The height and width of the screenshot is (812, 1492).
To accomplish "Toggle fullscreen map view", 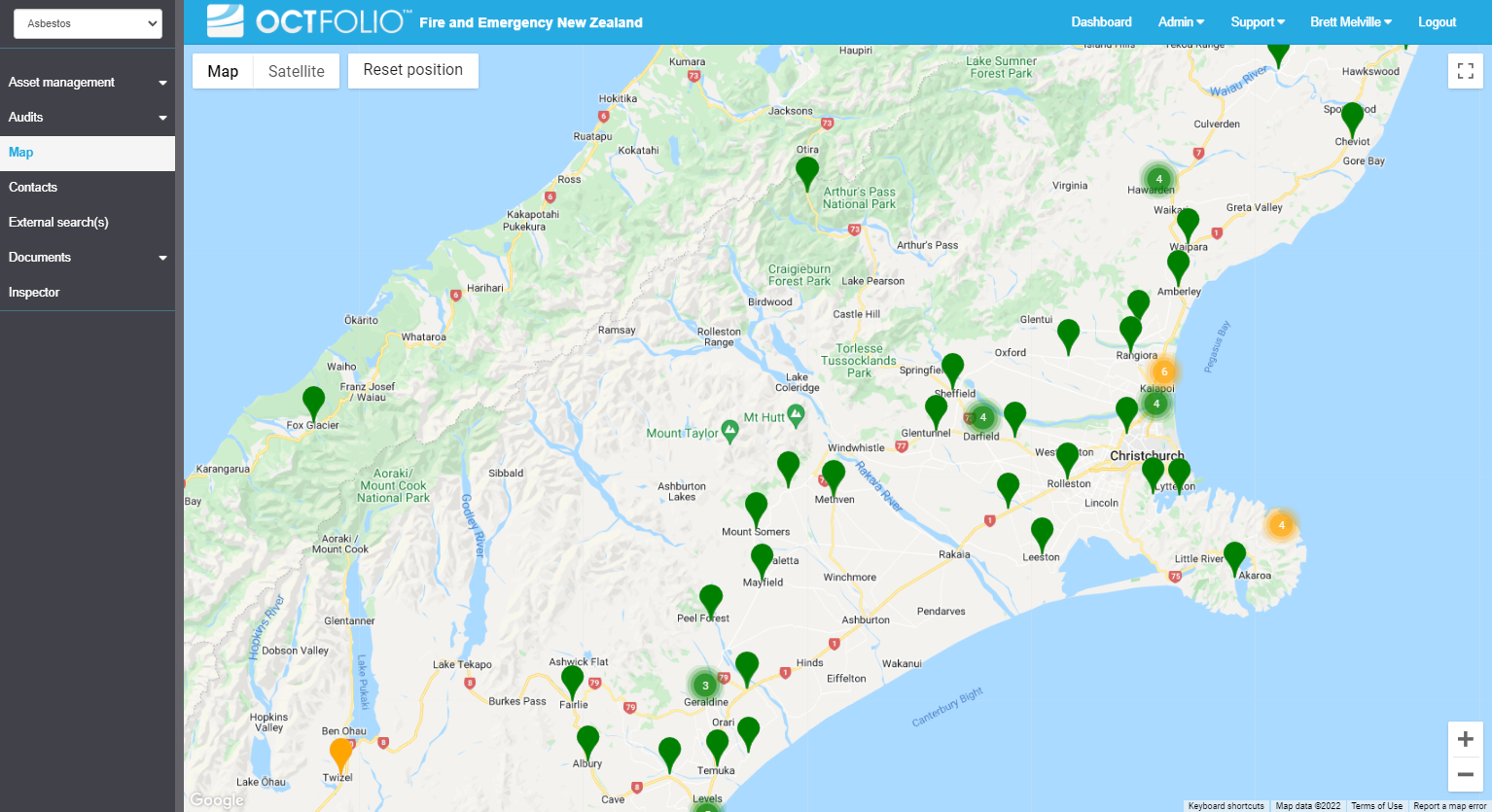I will click(x=1465, y=71).
